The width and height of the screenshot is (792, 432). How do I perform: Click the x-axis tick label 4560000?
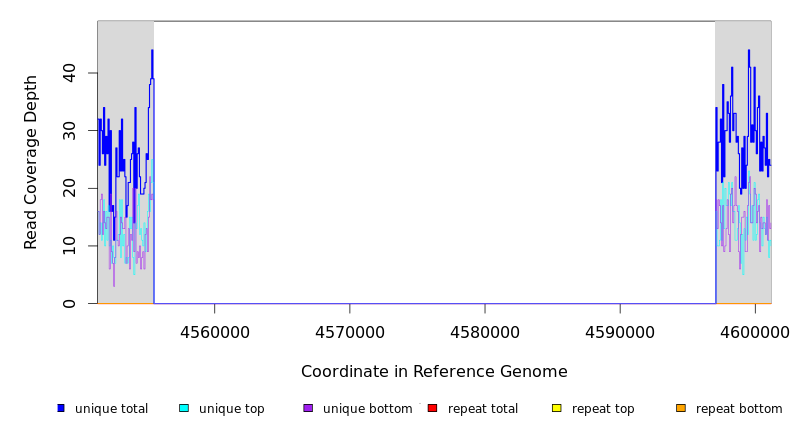pyautogui.click(x=214, y=331)
